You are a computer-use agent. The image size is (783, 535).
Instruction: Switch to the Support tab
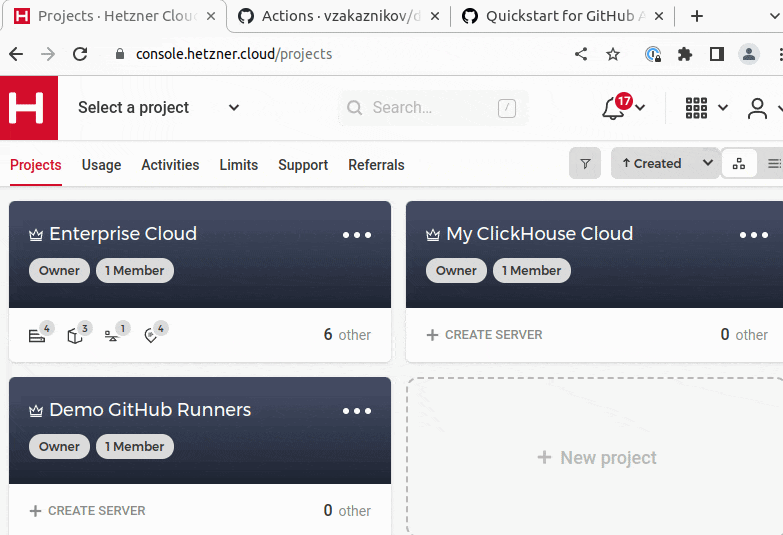point(303,165)
